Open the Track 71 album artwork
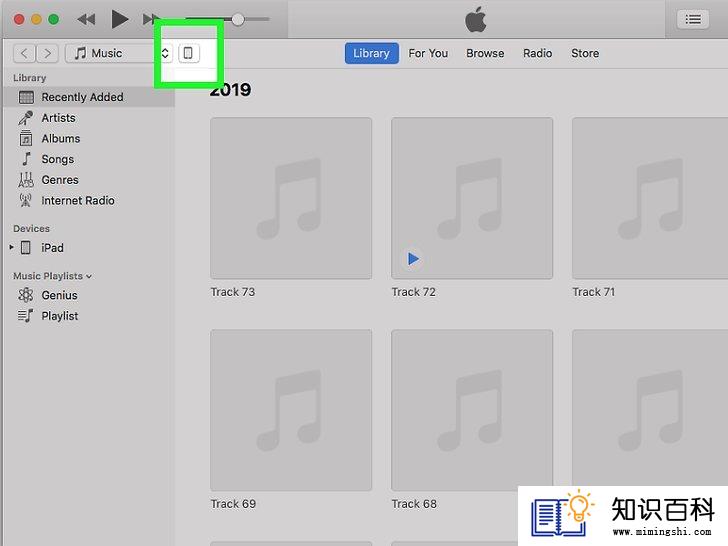The height and width of the screenshot is (546, 728). click(650, 198)
